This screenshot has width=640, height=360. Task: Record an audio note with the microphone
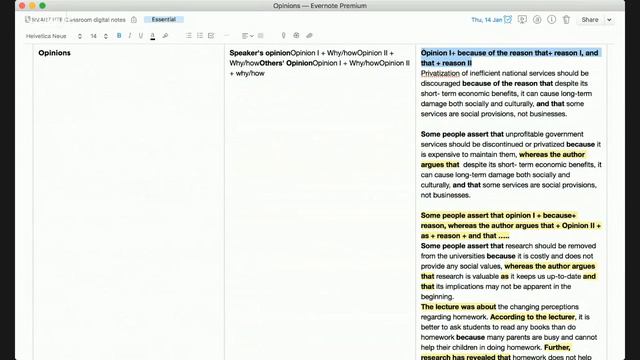click(x=283, y=36)
